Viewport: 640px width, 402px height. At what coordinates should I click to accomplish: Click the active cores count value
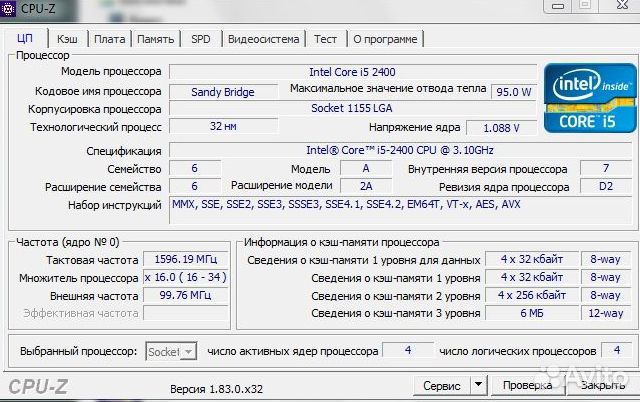point(408,350)
